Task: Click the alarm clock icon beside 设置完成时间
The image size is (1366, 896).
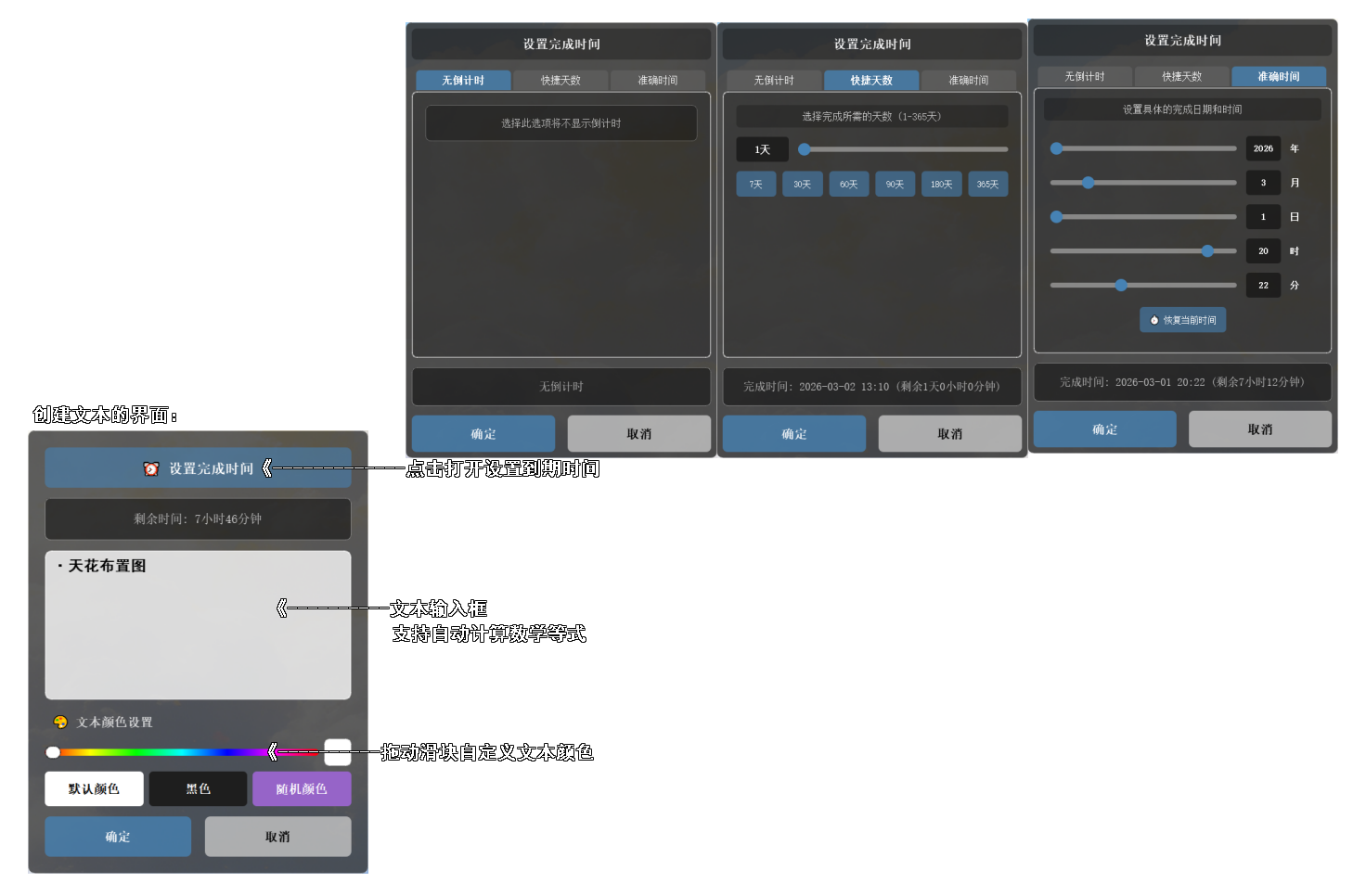Action: (x=151, y=469)
